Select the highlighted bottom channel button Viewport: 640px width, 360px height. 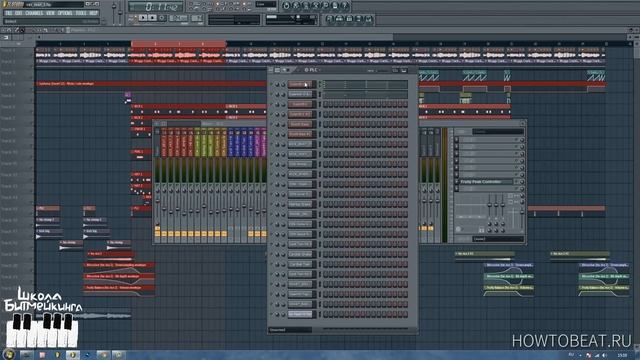click(x=300, y=314)
